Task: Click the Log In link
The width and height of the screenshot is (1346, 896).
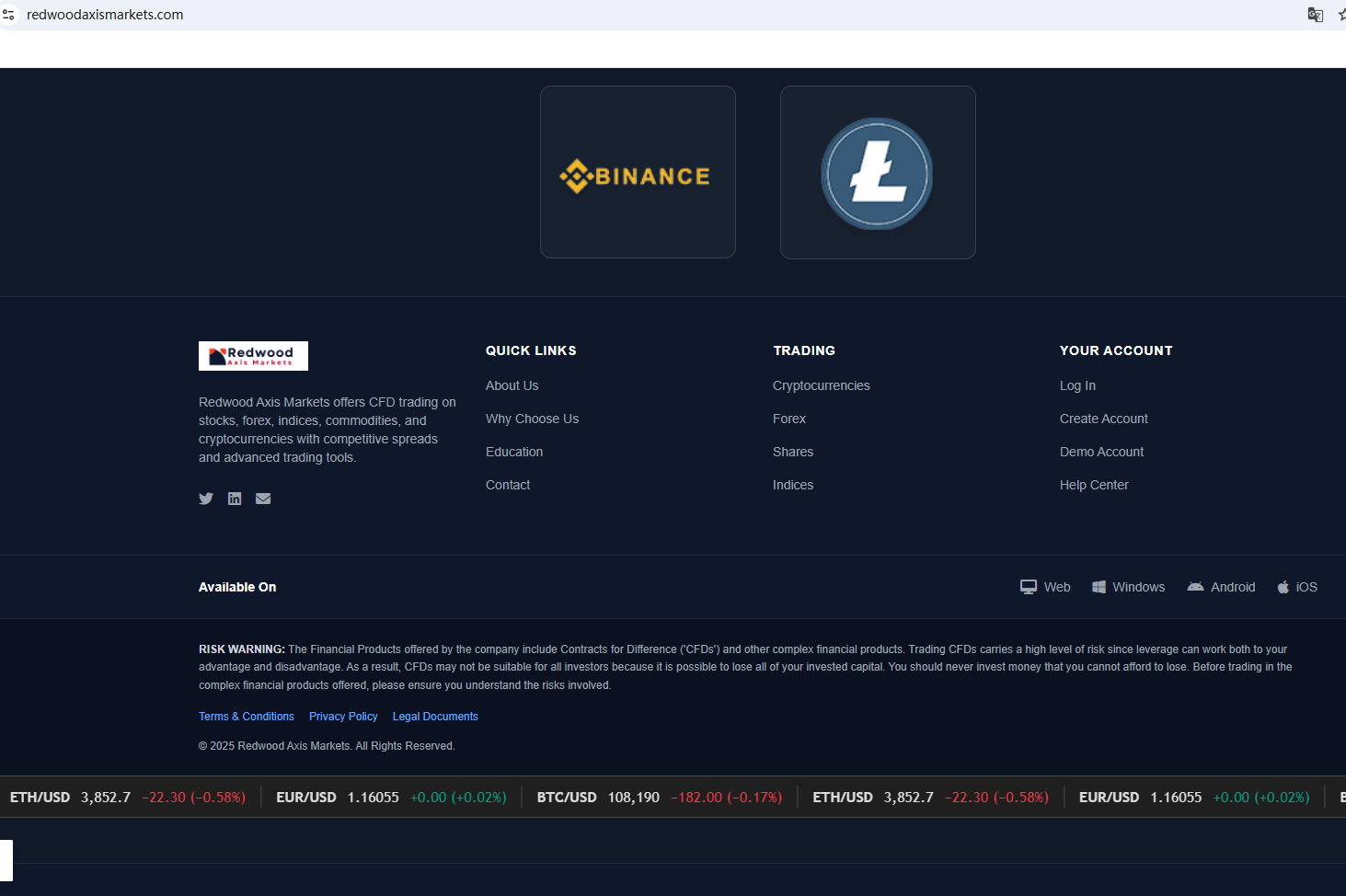Action: pos(1078,385)
